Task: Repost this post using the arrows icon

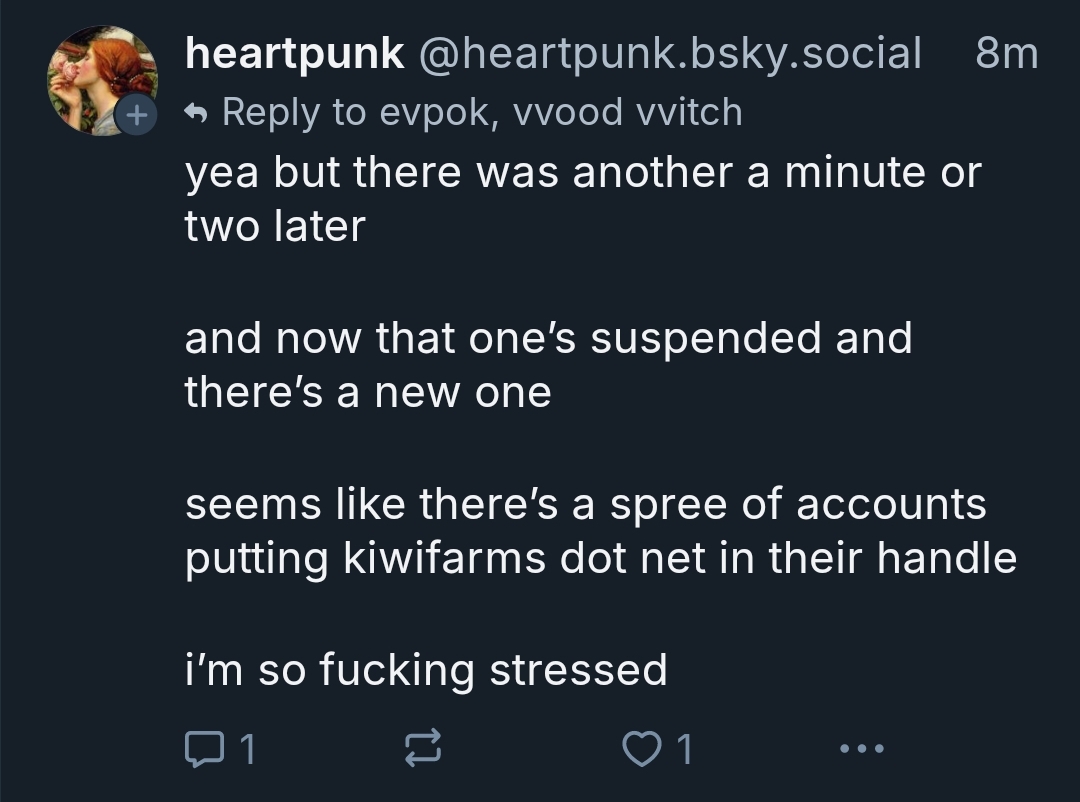Action: click(x=421, y=748)
